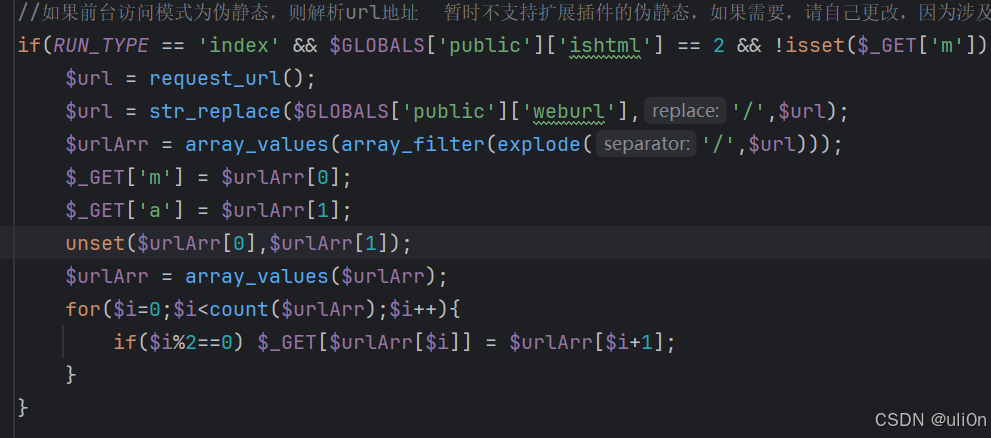This screenshot has height=438, width=991.
Task: Click $urlArr[0] on the $_GET['m'] assignment line
Action: pos(281,178)
